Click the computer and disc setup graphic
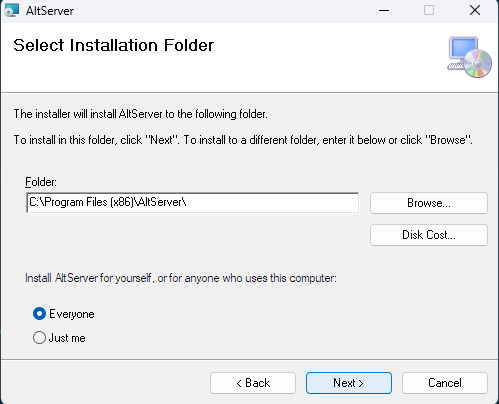Image resolution: width=499 pixels, height=404 pixels. pyautogui.click(x=469, y=57)
